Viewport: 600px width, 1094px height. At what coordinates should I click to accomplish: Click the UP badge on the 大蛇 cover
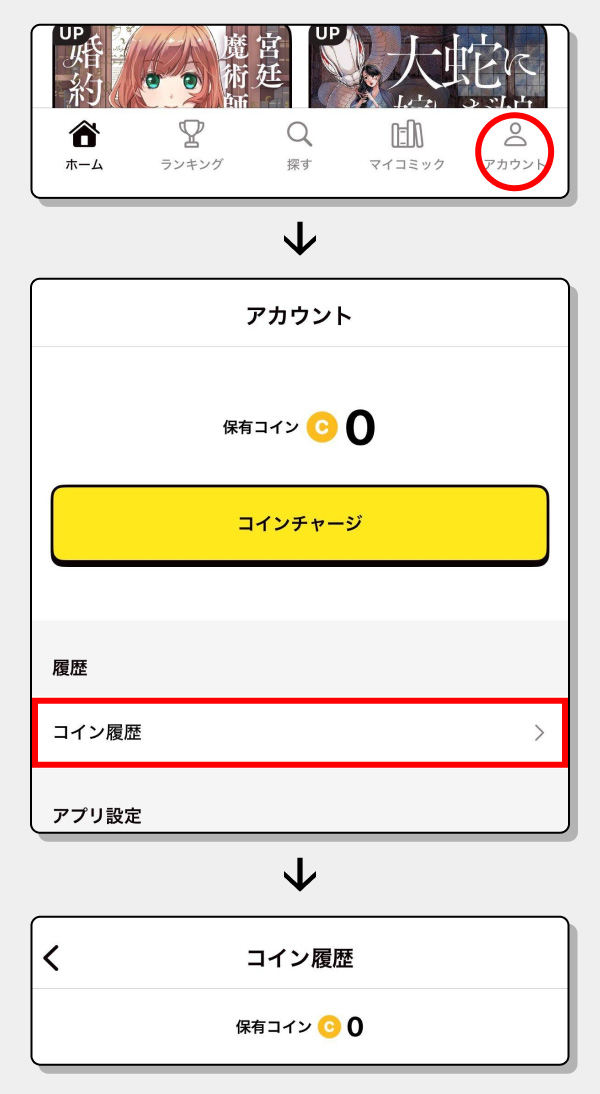pos(327,33)
